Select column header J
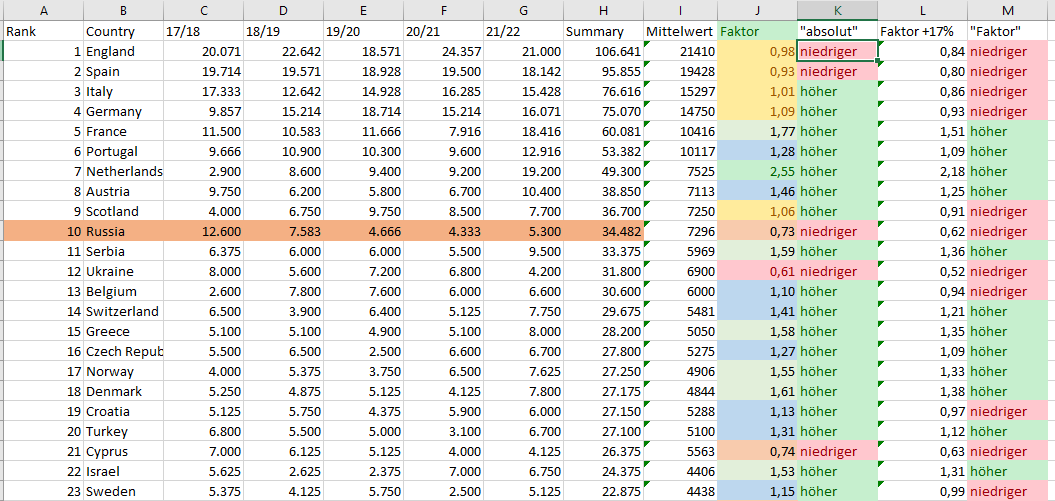This screenshot has height=501, width=1055. pyautogui.click(x=758, y=10)
